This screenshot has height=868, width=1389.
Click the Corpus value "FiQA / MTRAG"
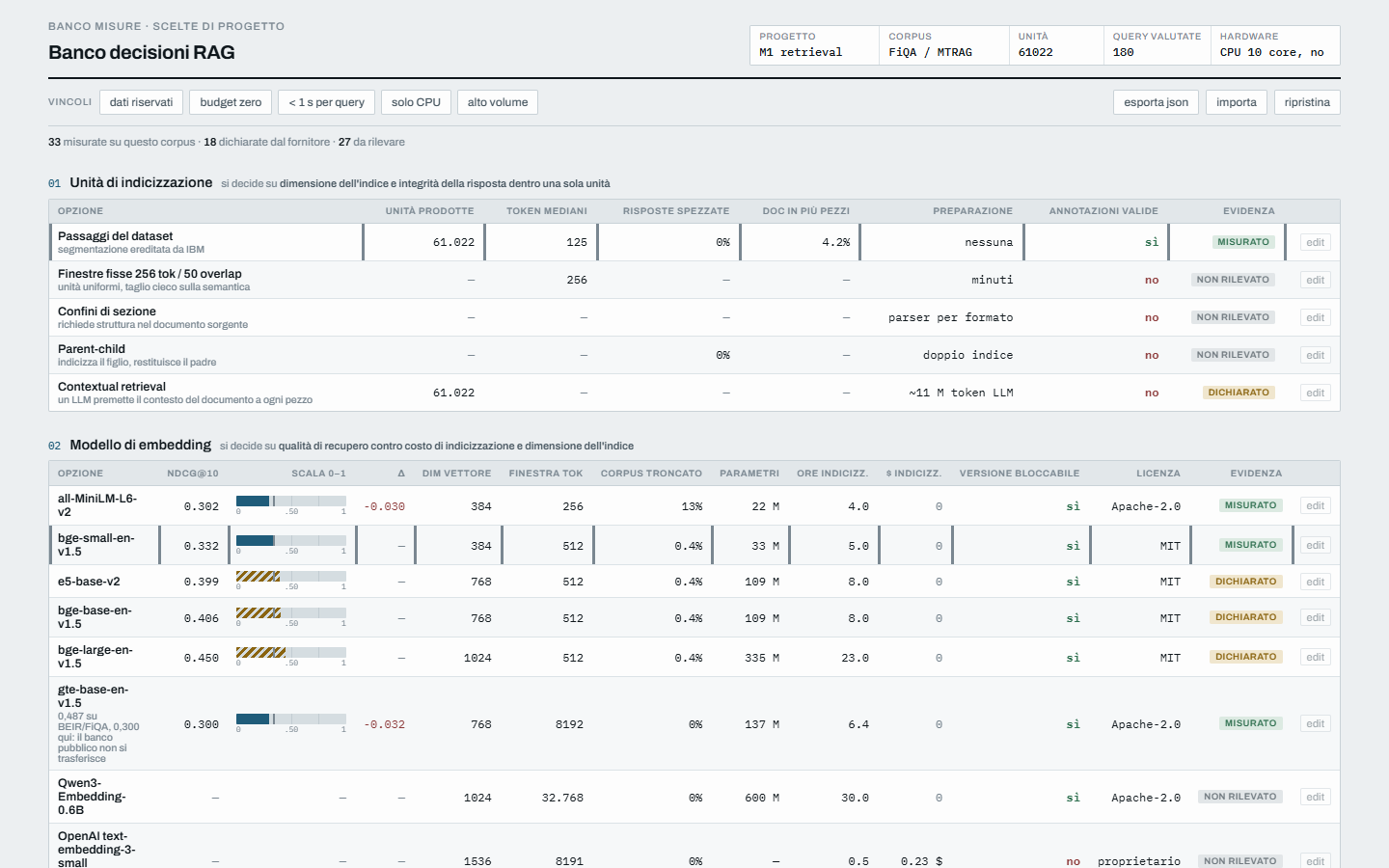pyautogui.click(x=931, y=52)
